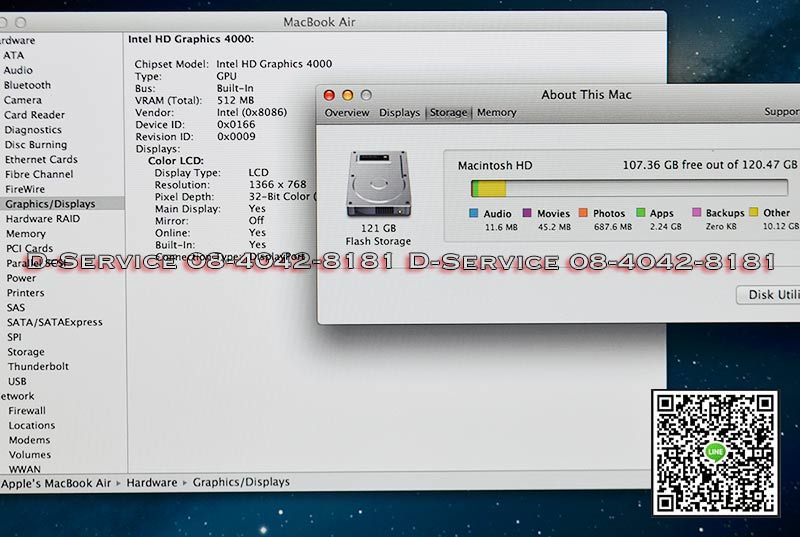The height and width of the screenshot is (537, 800).
Task: Click the orange Photos color swatch
Action: tap(583, 213)
